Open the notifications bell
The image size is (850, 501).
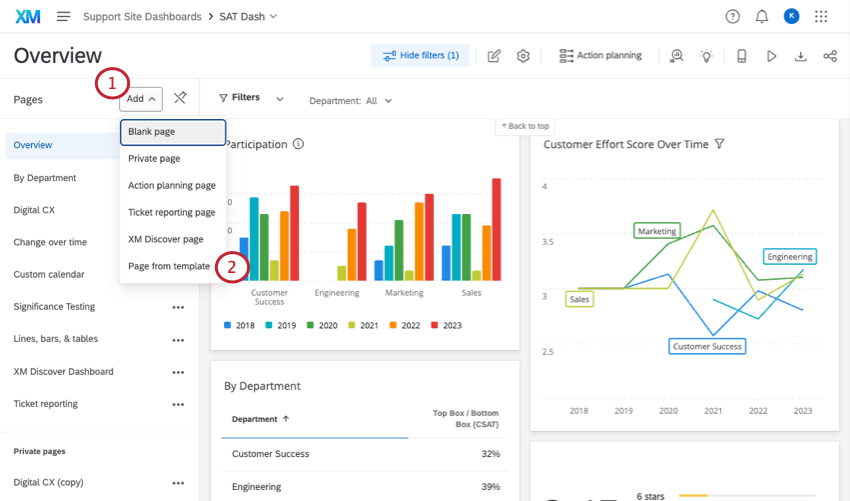[x=762, y=17]
